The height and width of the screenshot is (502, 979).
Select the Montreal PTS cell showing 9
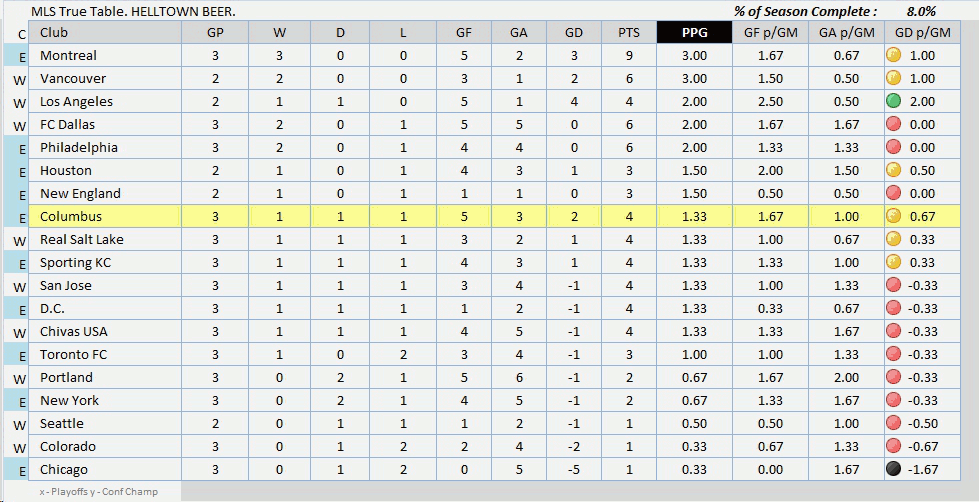pos(629,56)
